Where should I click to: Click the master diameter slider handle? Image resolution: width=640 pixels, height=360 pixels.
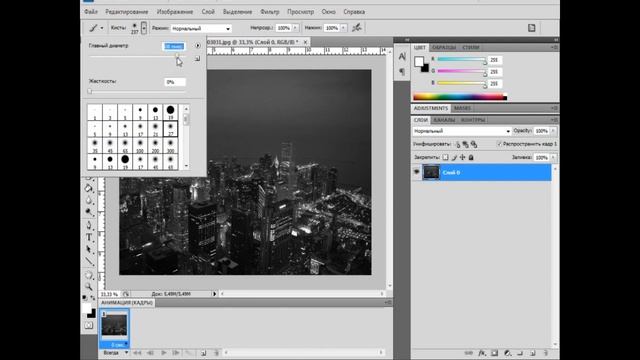coord(177,56)
